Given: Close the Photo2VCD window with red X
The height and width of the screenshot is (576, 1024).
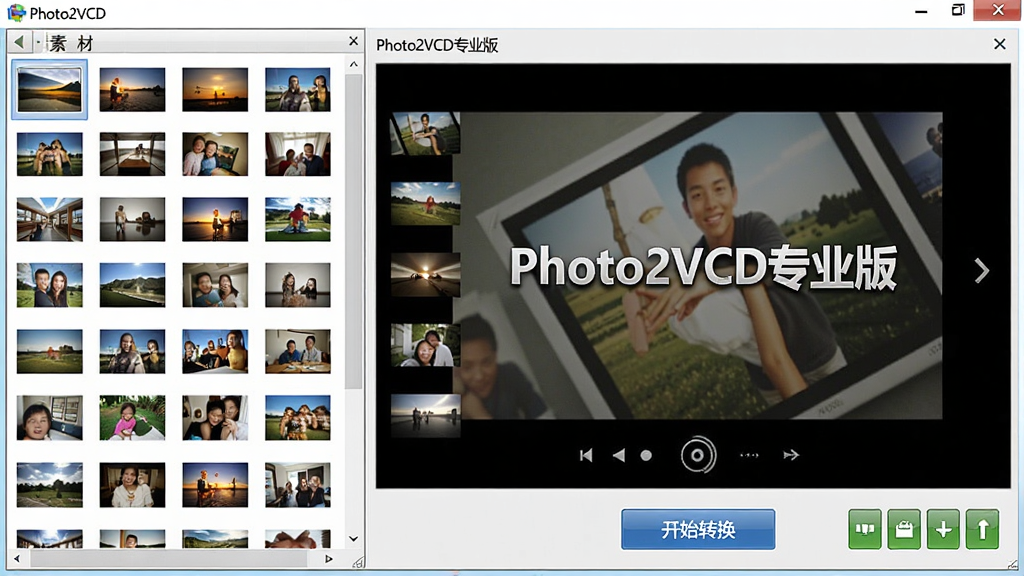Looking at the screenshot, I should (x=997, y=10).
